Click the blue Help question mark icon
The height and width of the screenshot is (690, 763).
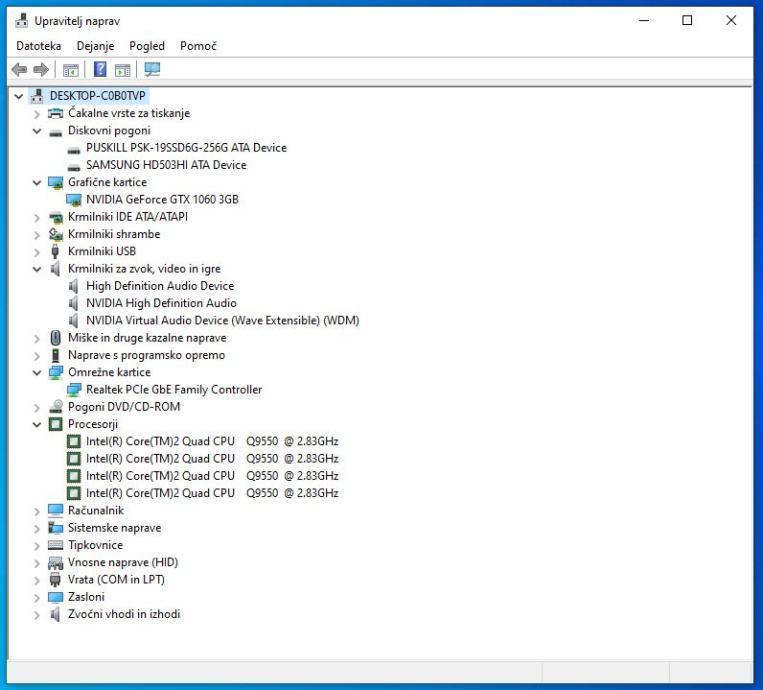(100, 70)
